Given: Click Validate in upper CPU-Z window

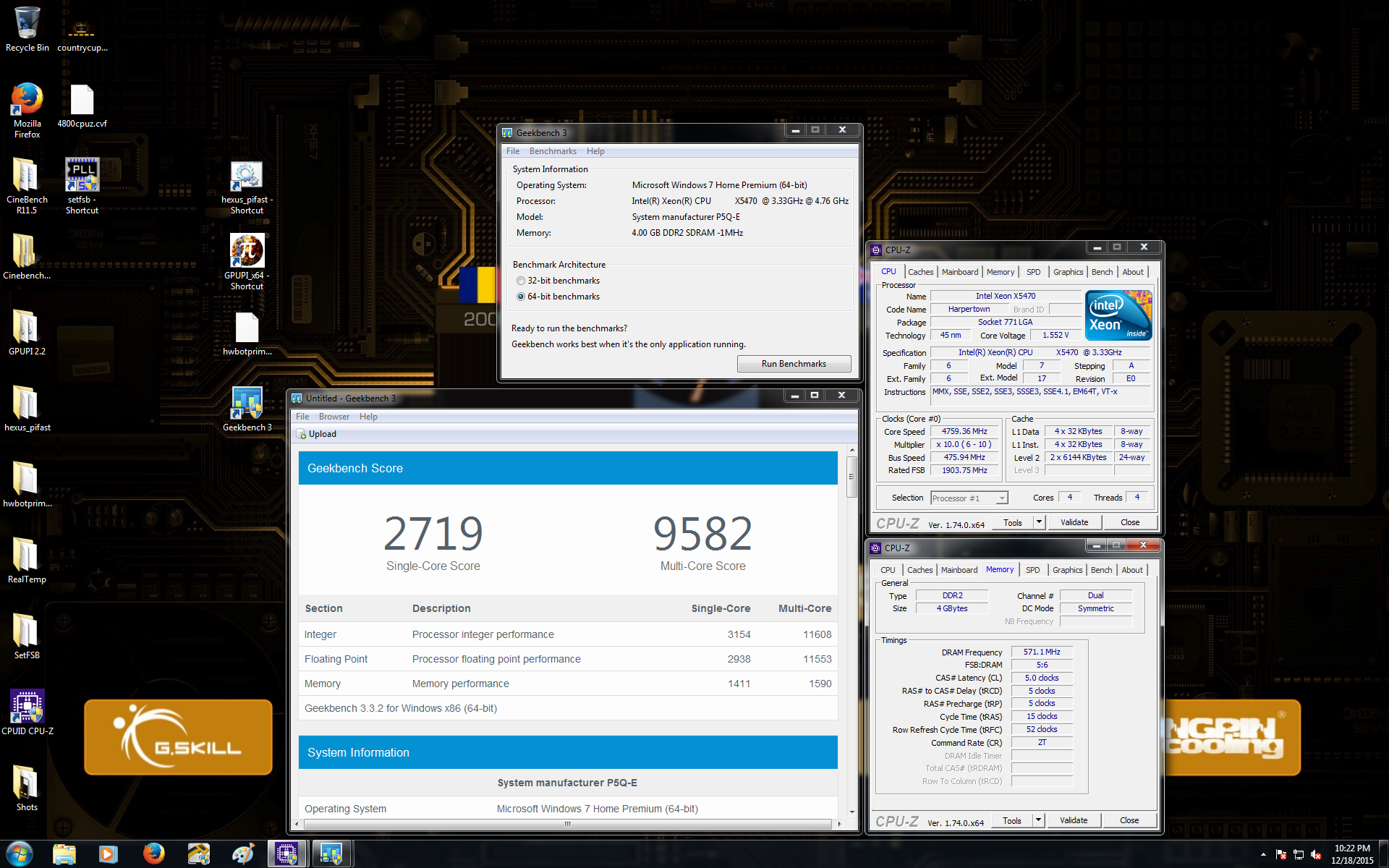Looking at the screenshot, I should (x=1074, y=522).
